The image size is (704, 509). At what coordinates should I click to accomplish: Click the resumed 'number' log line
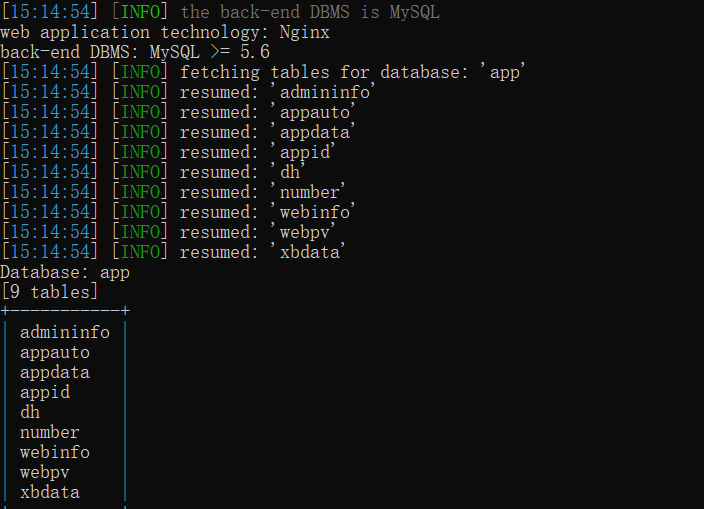[174, 192]
